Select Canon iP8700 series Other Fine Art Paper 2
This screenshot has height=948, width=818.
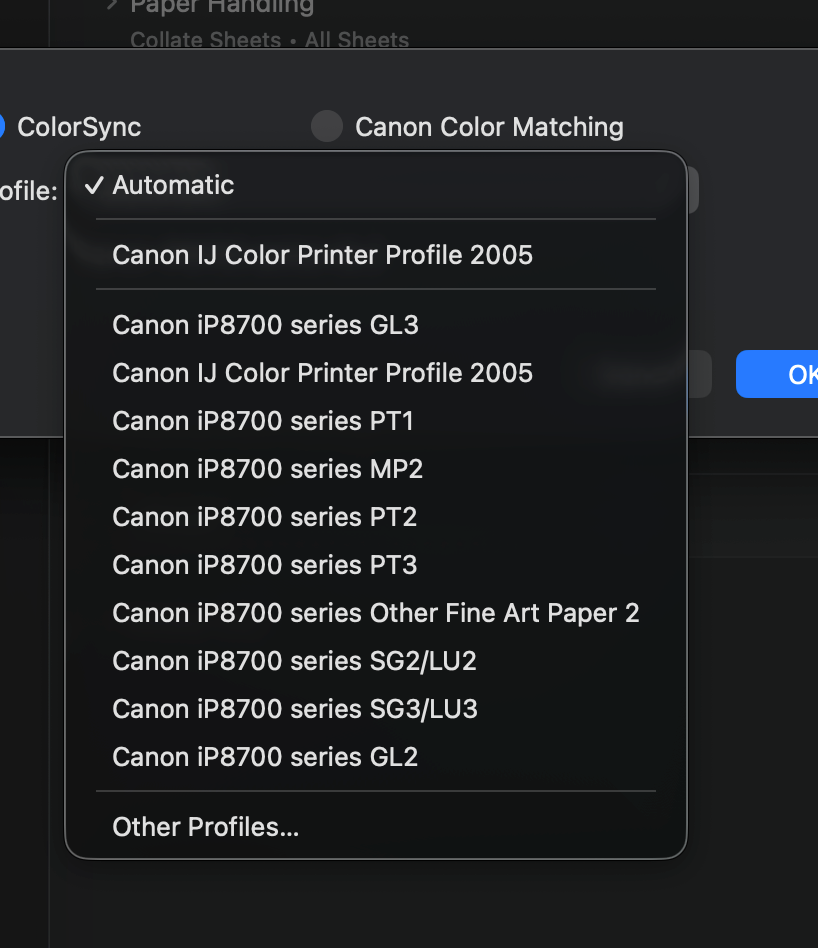coord(375,613)
